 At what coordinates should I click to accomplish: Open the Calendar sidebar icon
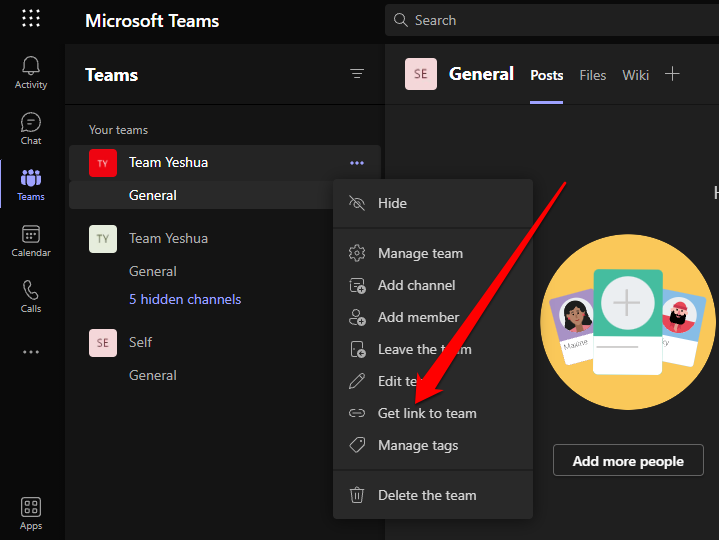click(x=31, y=240)
